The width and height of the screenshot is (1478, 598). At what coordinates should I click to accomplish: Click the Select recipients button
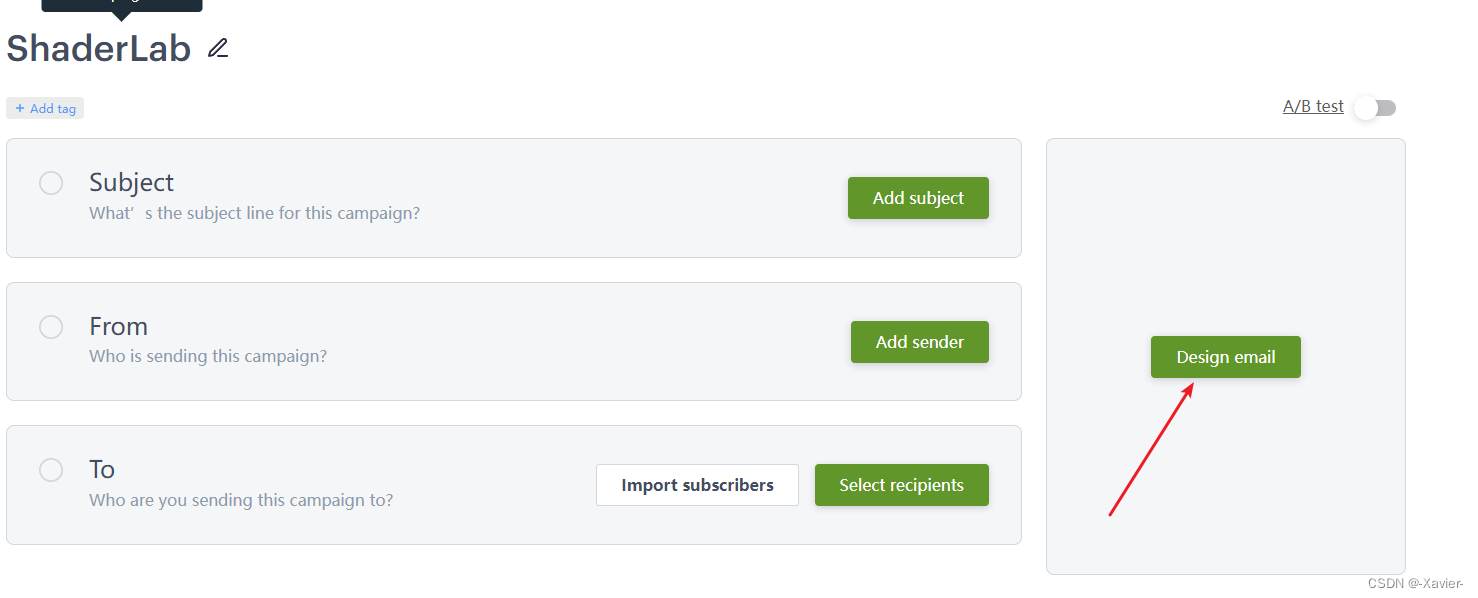tap(901, 485)
